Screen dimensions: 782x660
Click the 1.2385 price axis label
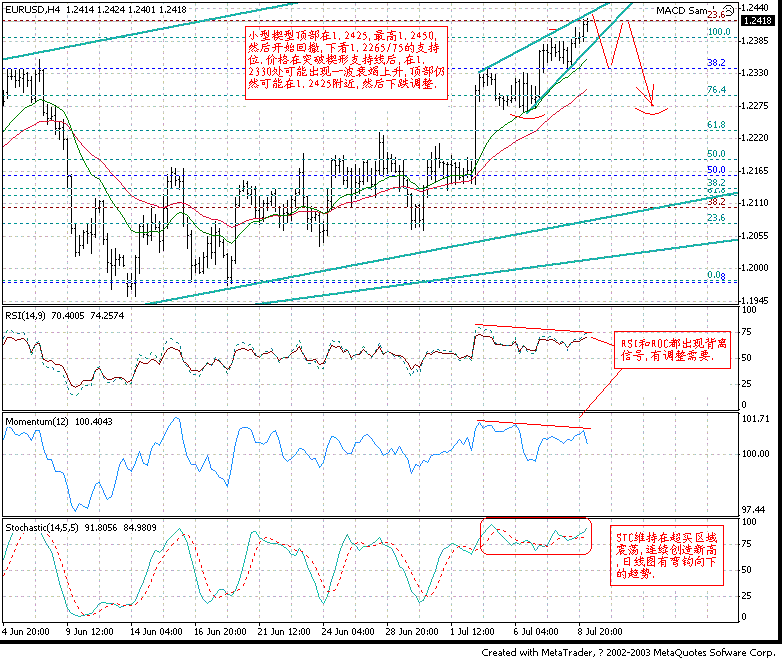tap(755, 40)
